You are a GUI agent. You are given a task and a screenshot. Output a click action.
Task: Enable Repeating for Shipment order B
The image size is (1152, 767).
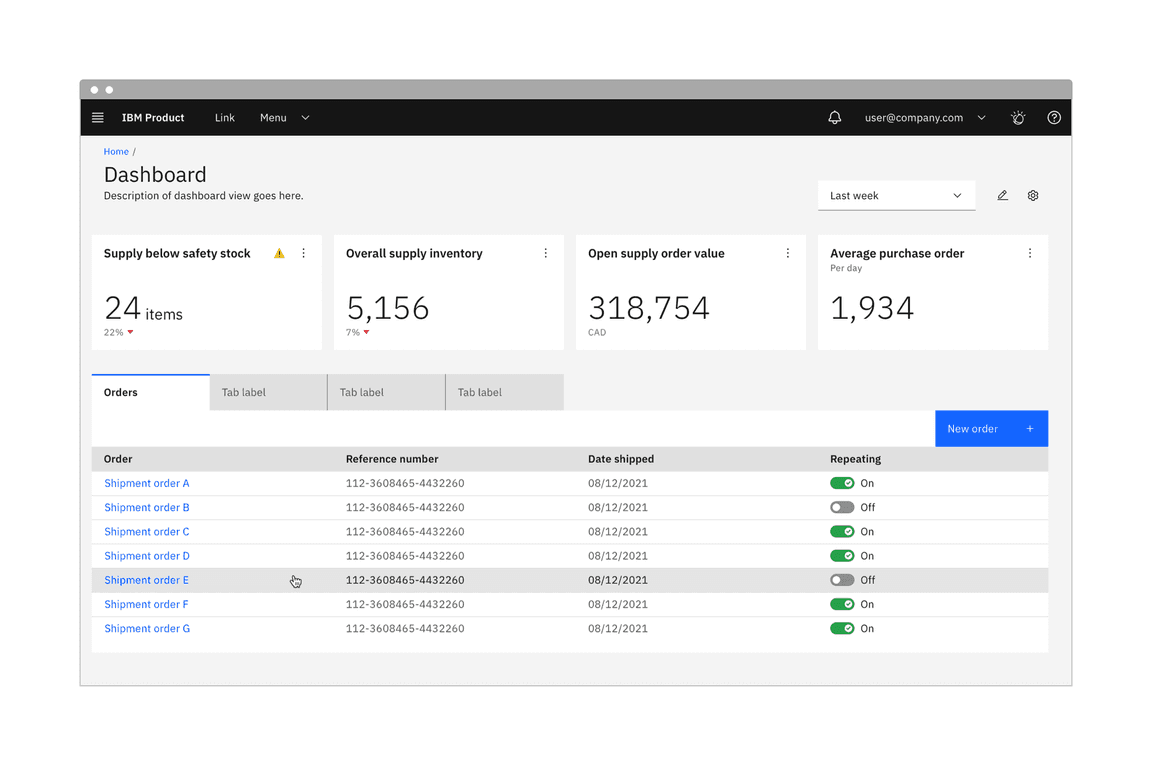(x=842, y=507)
